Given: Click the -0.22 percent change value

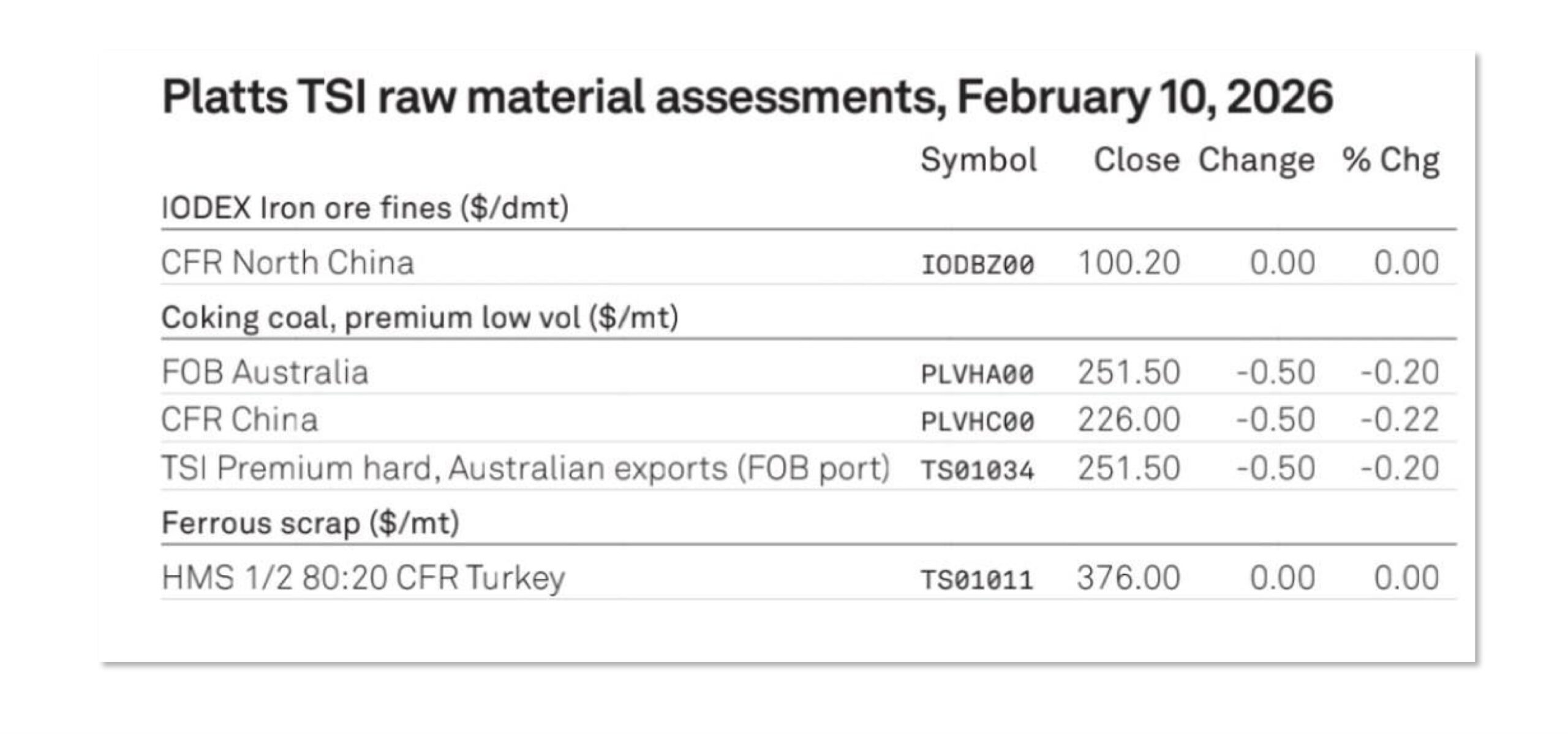Looking at the screenshot, I should tap(1400, 420).
